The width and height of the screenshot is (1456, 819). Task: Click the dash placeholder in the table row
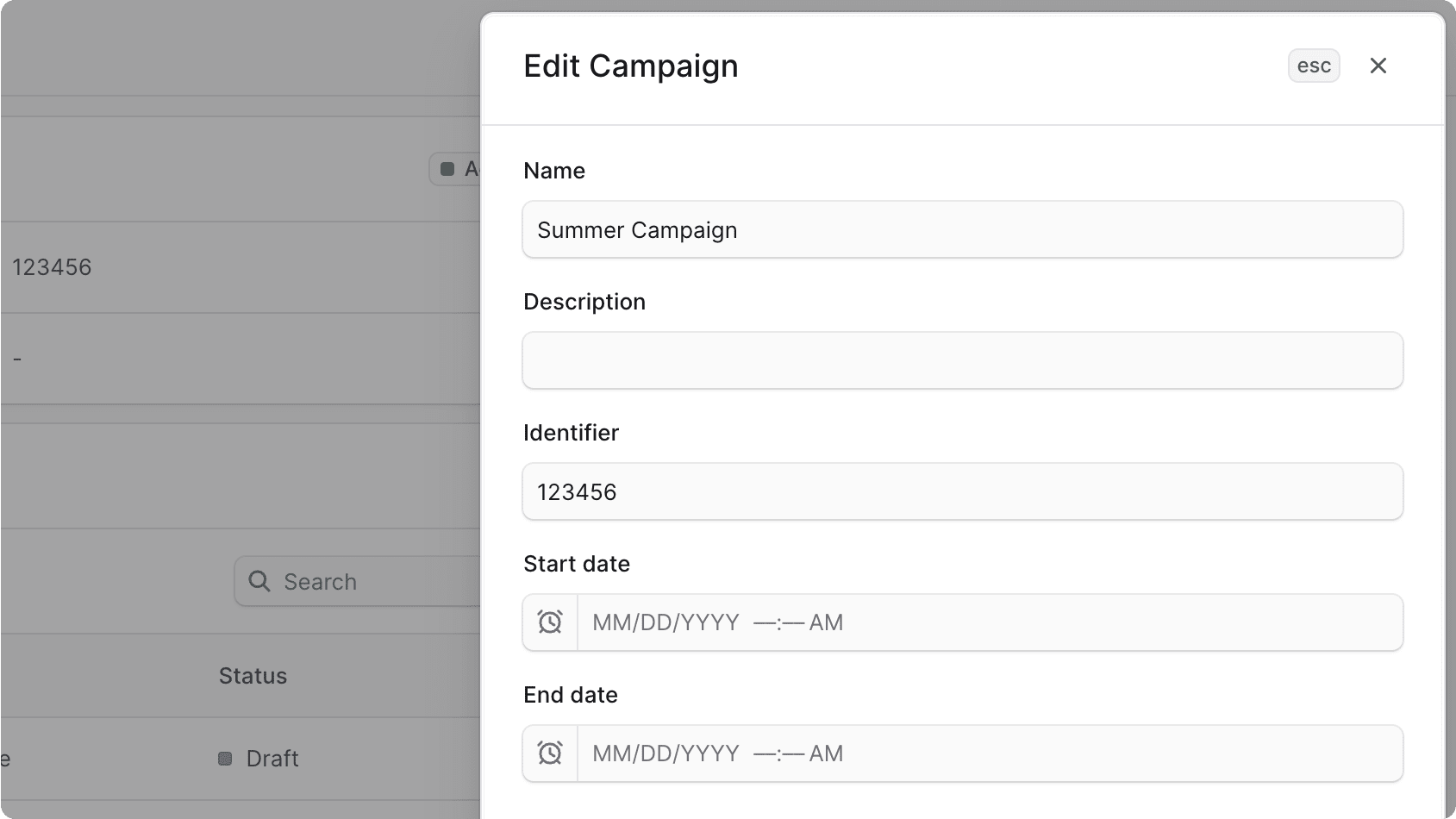point(17,358)
